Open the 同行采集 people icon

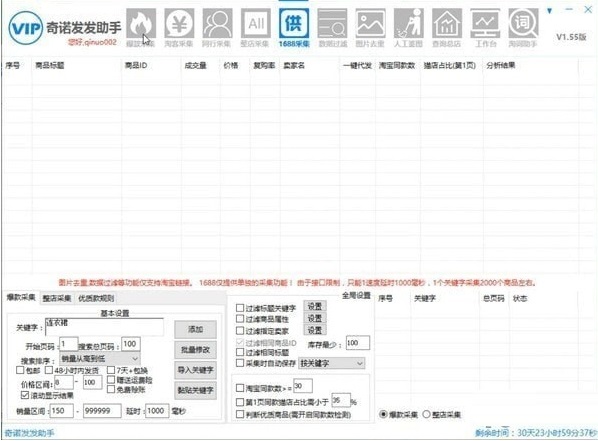(x=217, y=24)
